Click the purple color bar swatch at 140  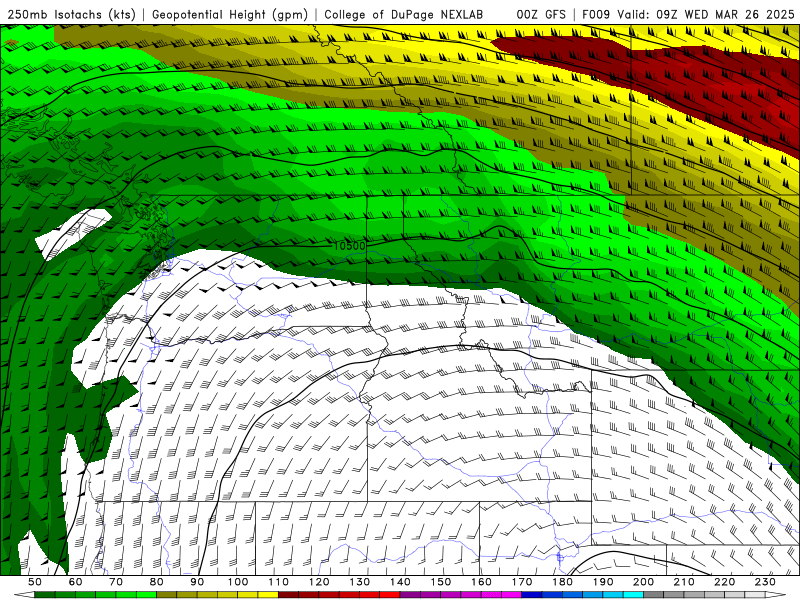410,595
